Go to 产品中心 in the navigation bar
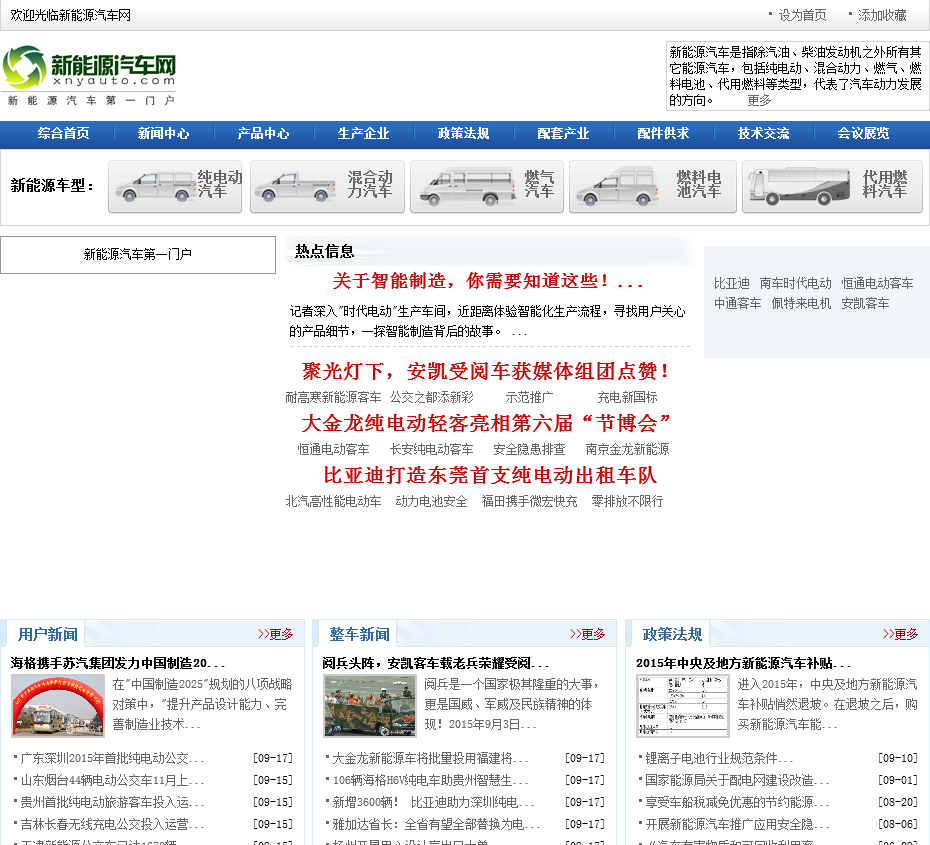Viewport: 930px width, 845px height. pos(263,133)
